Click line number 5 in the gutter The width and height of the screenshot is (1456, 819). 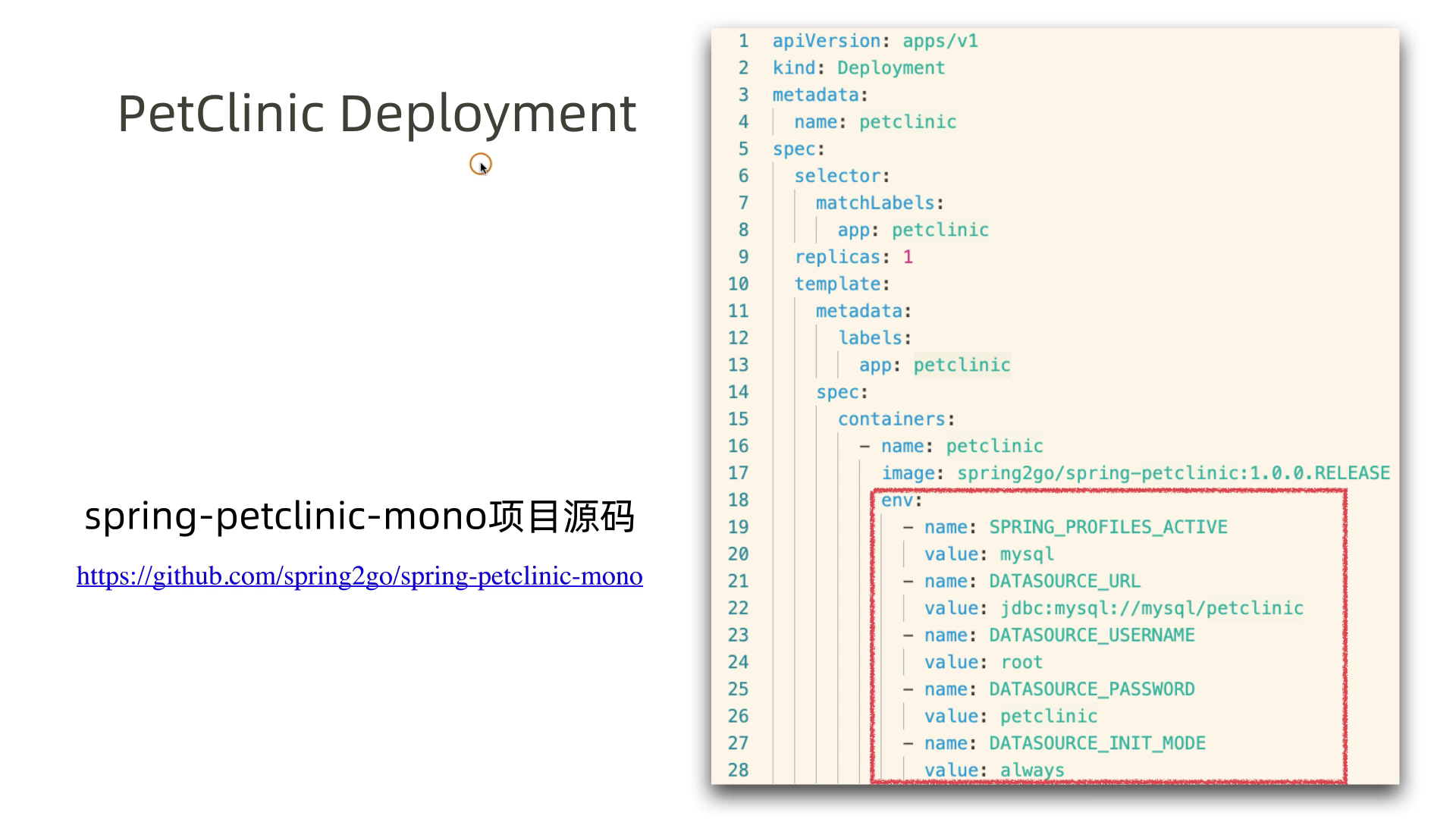click(743, 149)
